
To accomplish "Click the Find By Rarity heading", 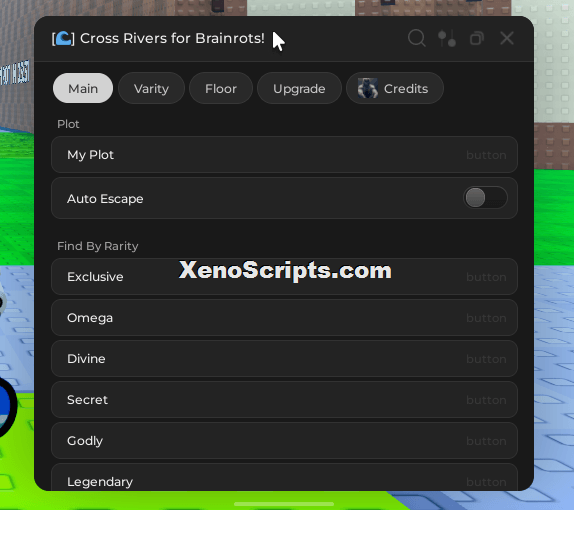I will [x=97, y=246].
